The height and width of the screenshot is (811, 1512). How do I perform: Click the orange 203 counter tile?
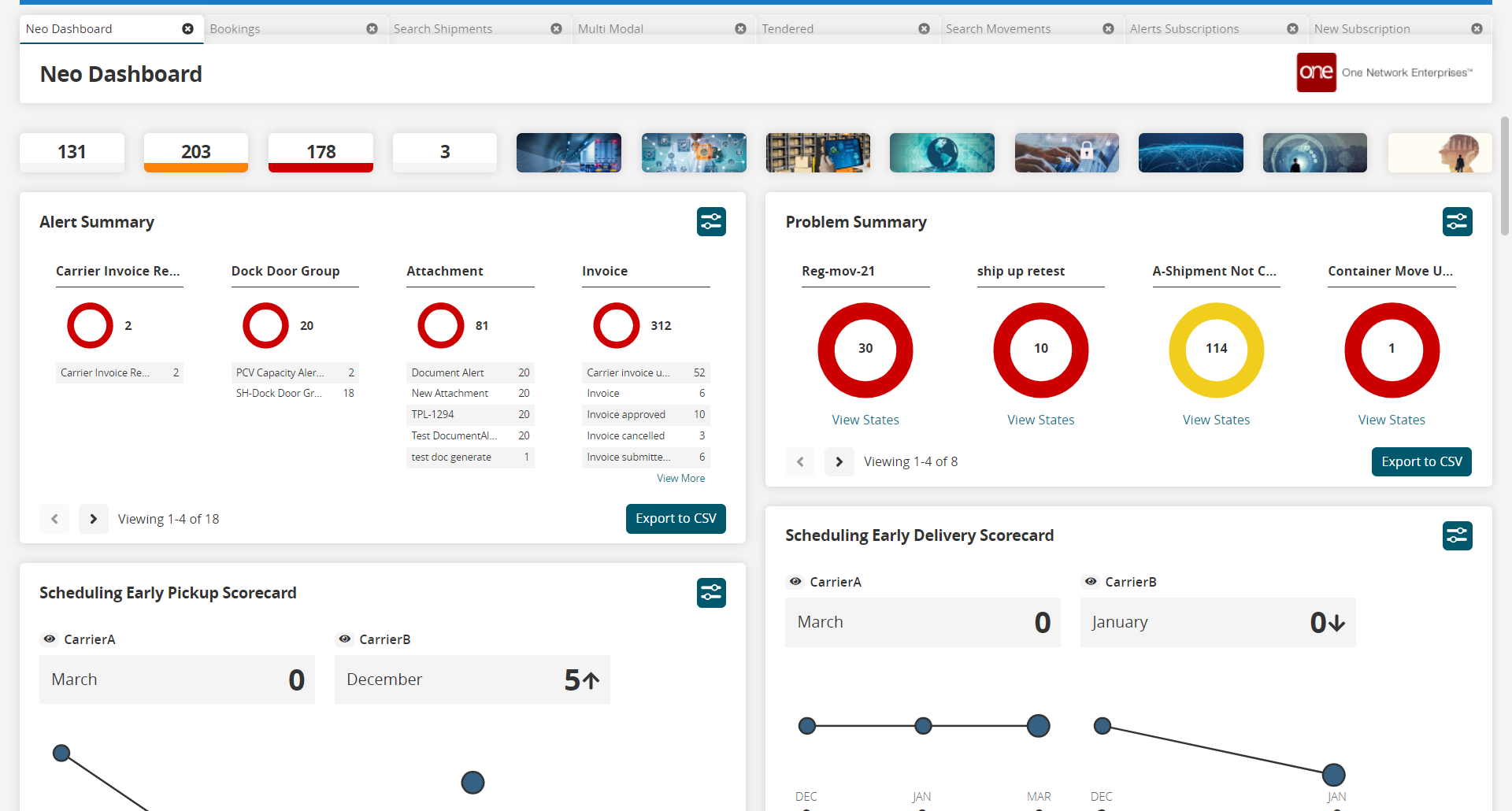pos(196,152)
